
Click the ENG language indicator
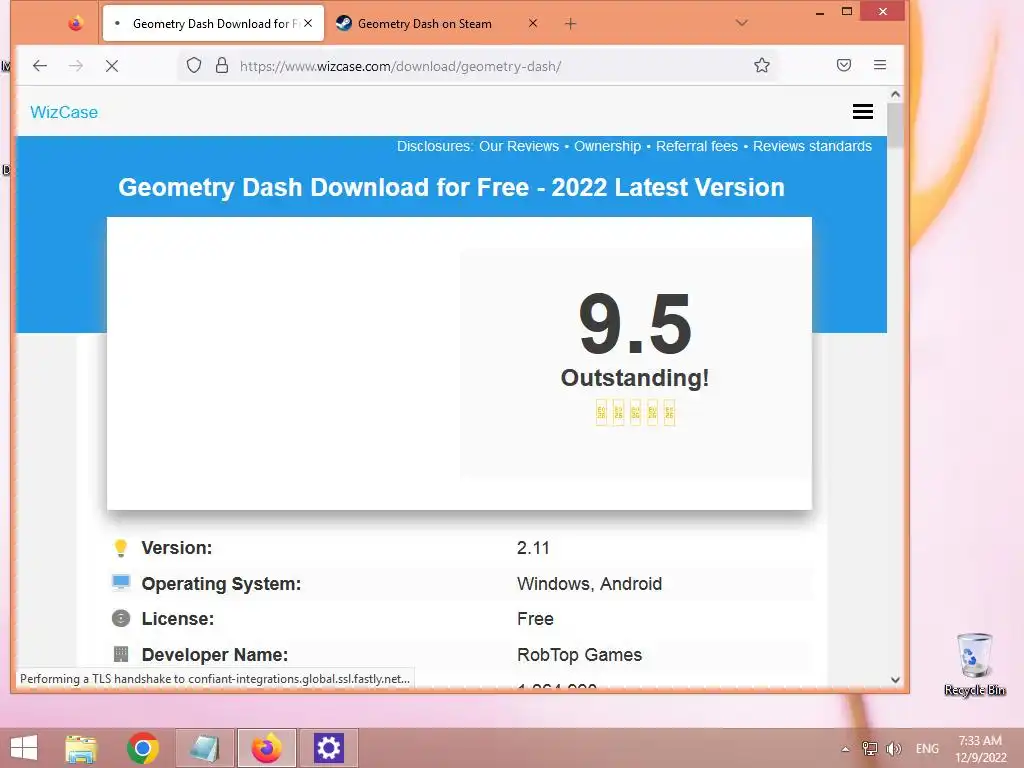pyautogui.click(x=927, y=748)
